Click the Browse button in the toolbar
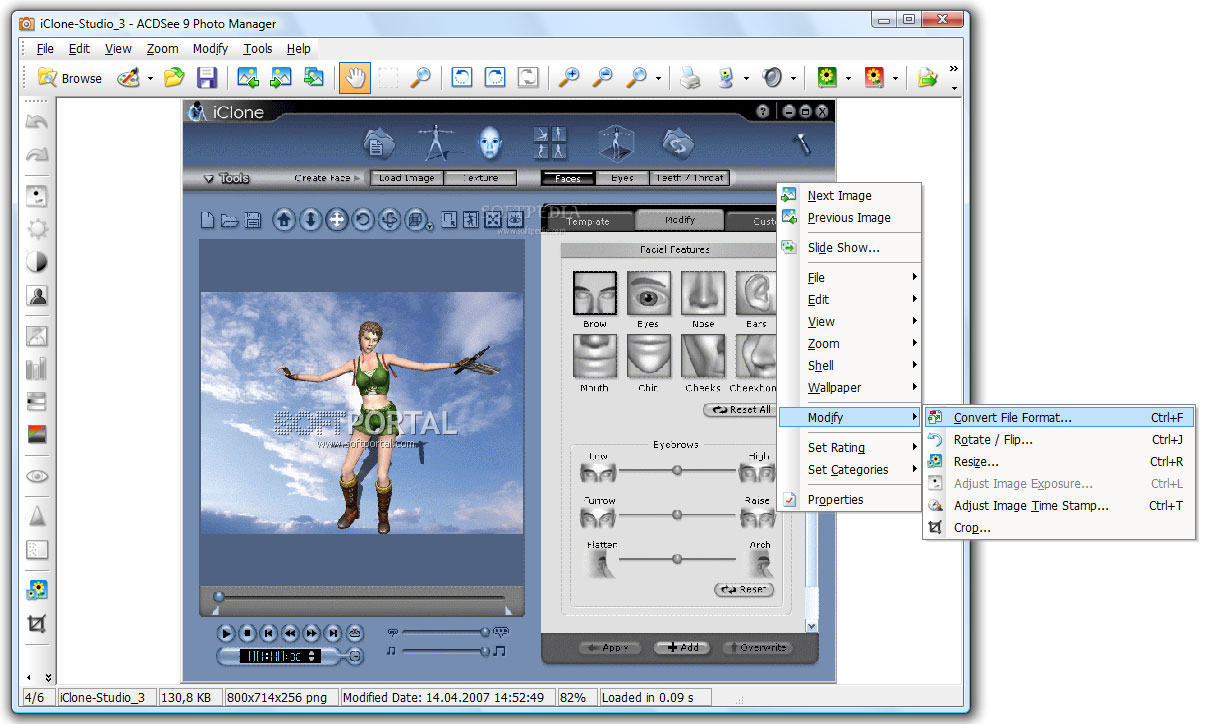The image size is (1205, 724). 70,78
